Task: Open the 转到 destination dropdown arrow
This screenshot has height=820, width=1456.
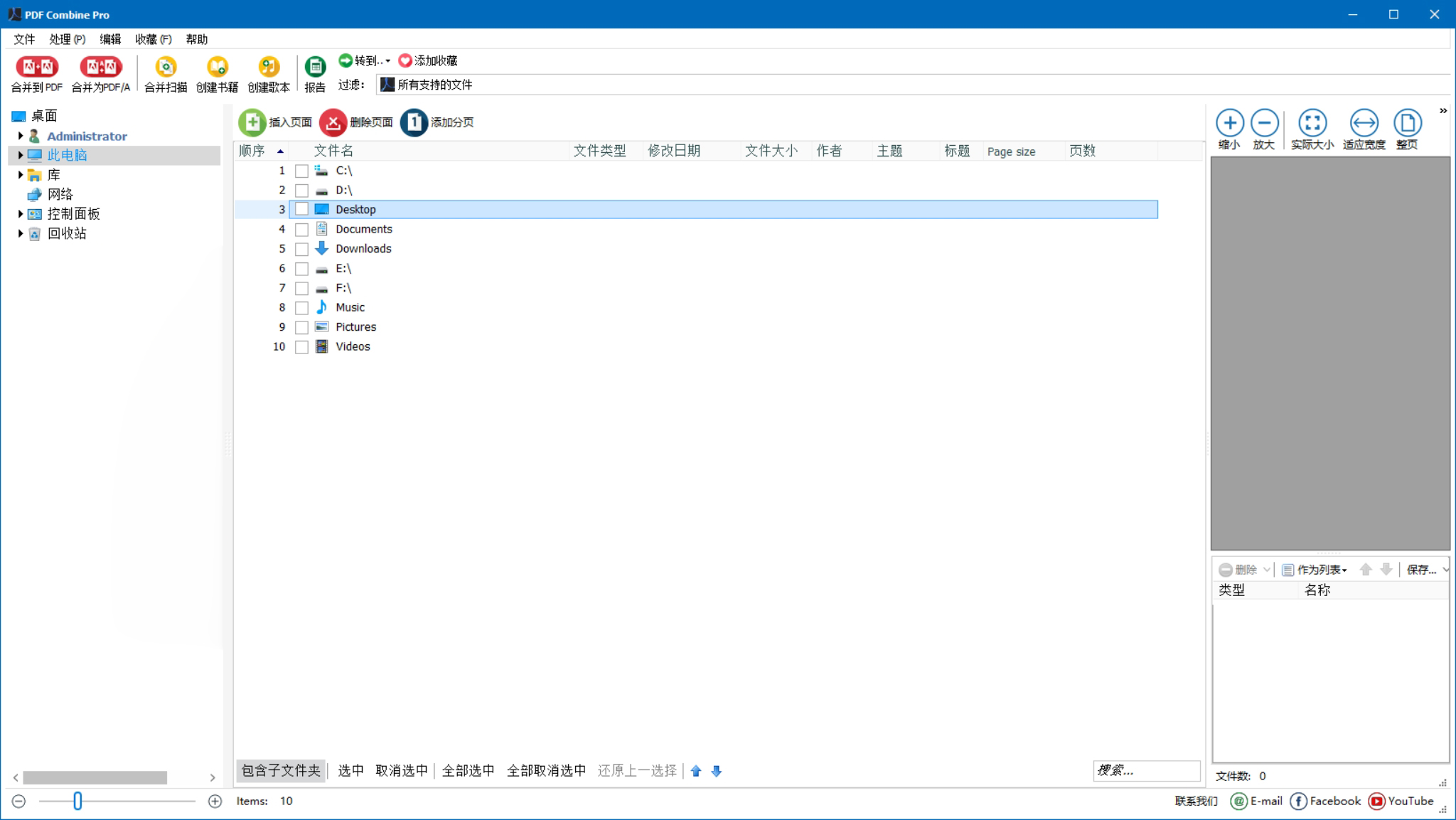Action: (388, 60)
